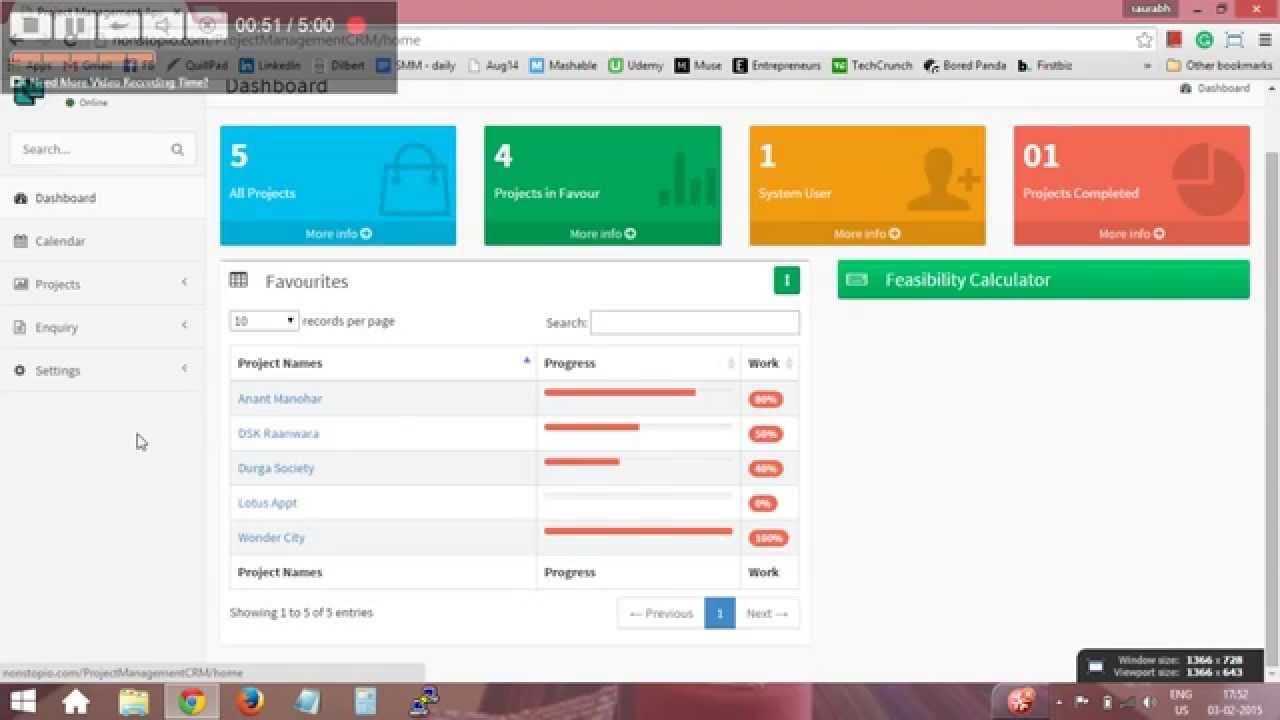Open the Anant Manohar project
The image size is (1280, 720).
click(x=280, y=399)
